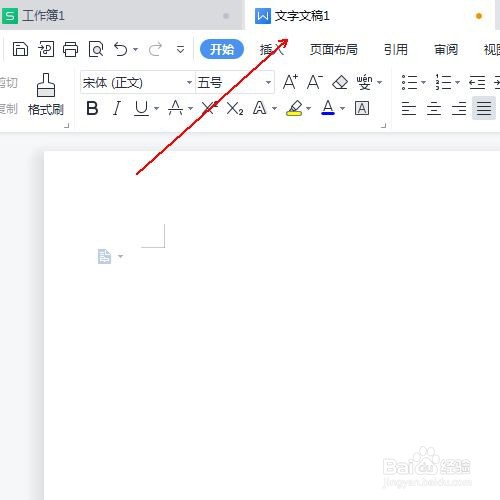
Task: Click the character border A icon
Action: click(x=362, y=108)
